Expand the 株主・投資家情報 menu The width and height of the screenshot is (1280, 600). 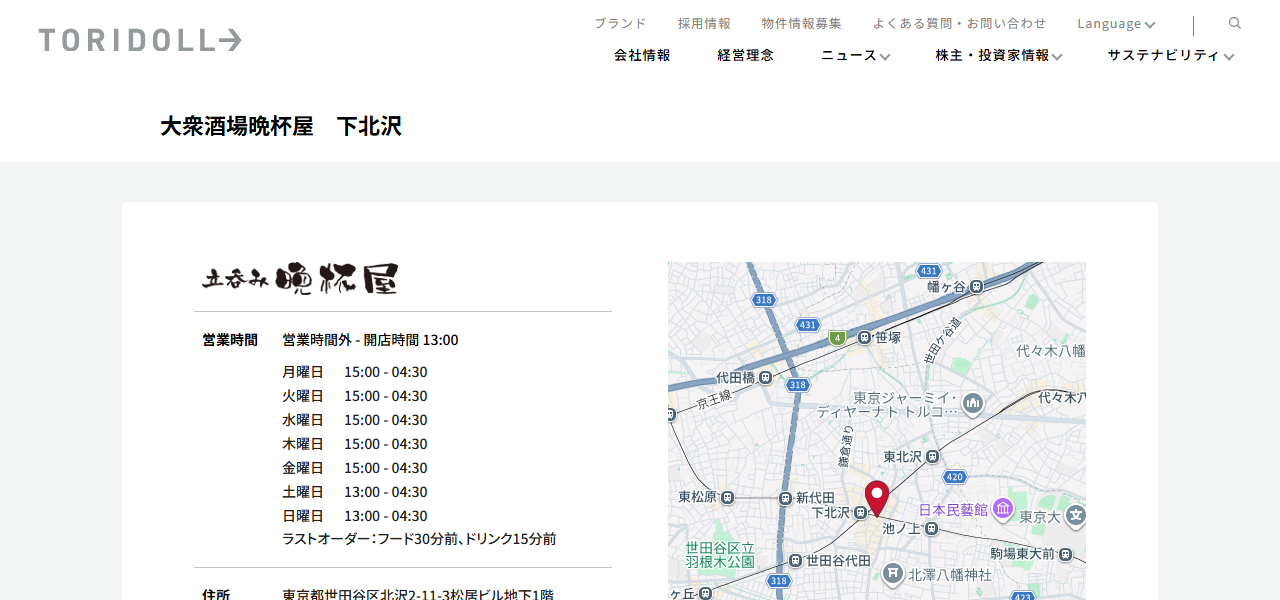pyautogui.click(x=998, y=55)
